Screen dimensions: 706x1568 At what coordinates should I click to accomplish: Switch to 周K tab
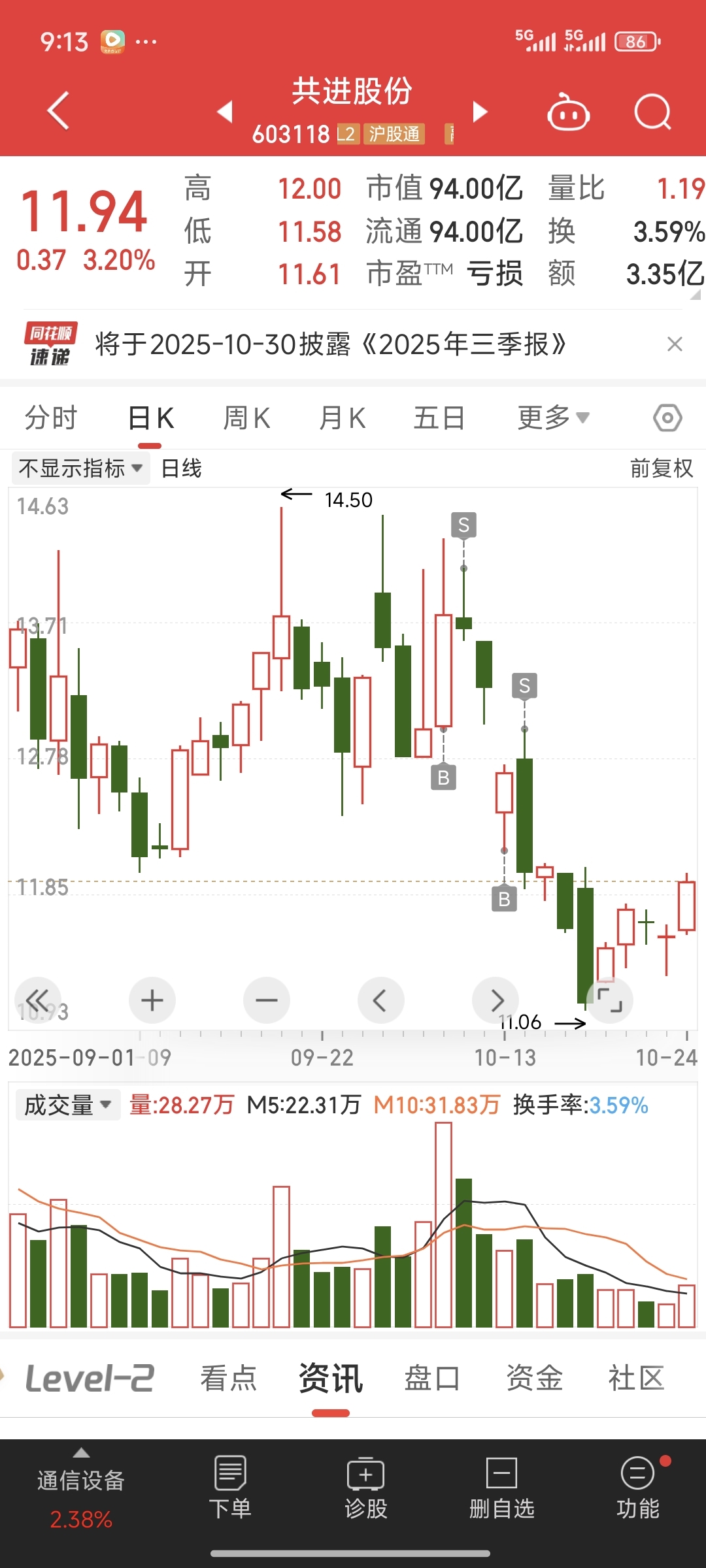click(246, 418)
